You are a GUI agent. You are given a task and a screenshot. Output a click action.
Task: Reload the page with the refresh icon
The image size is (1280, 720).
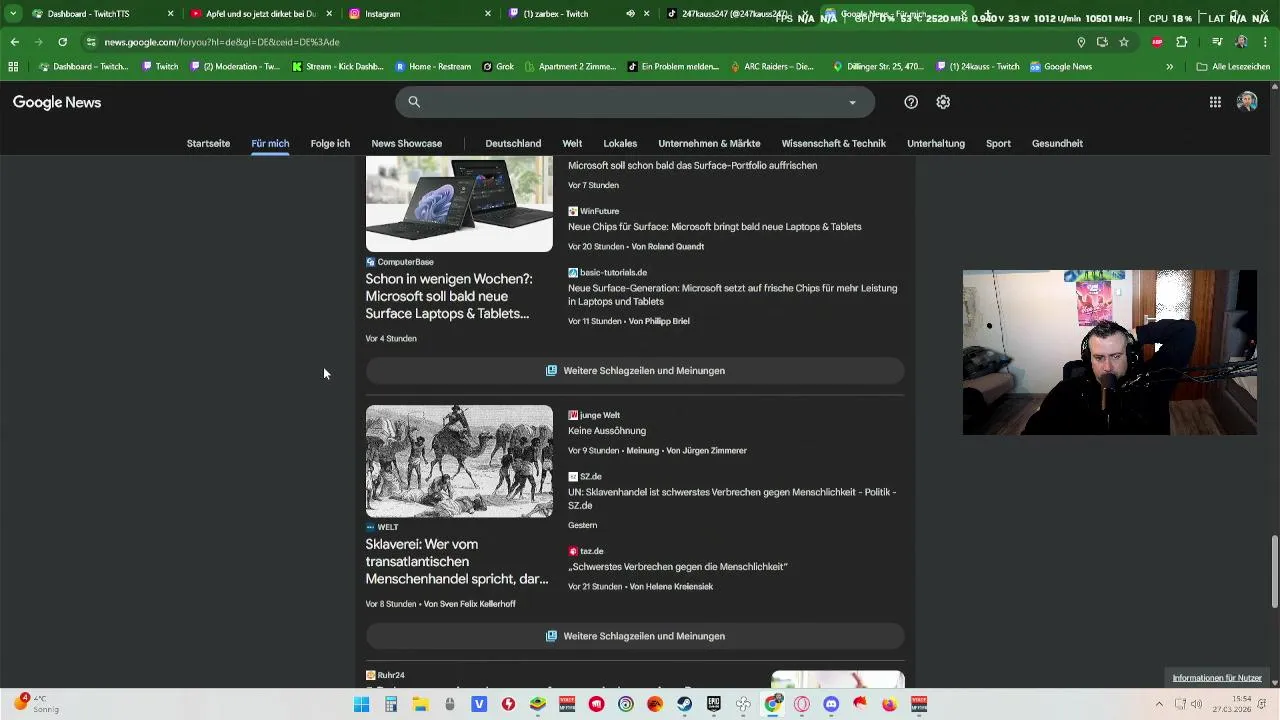(x=62, y=42)
